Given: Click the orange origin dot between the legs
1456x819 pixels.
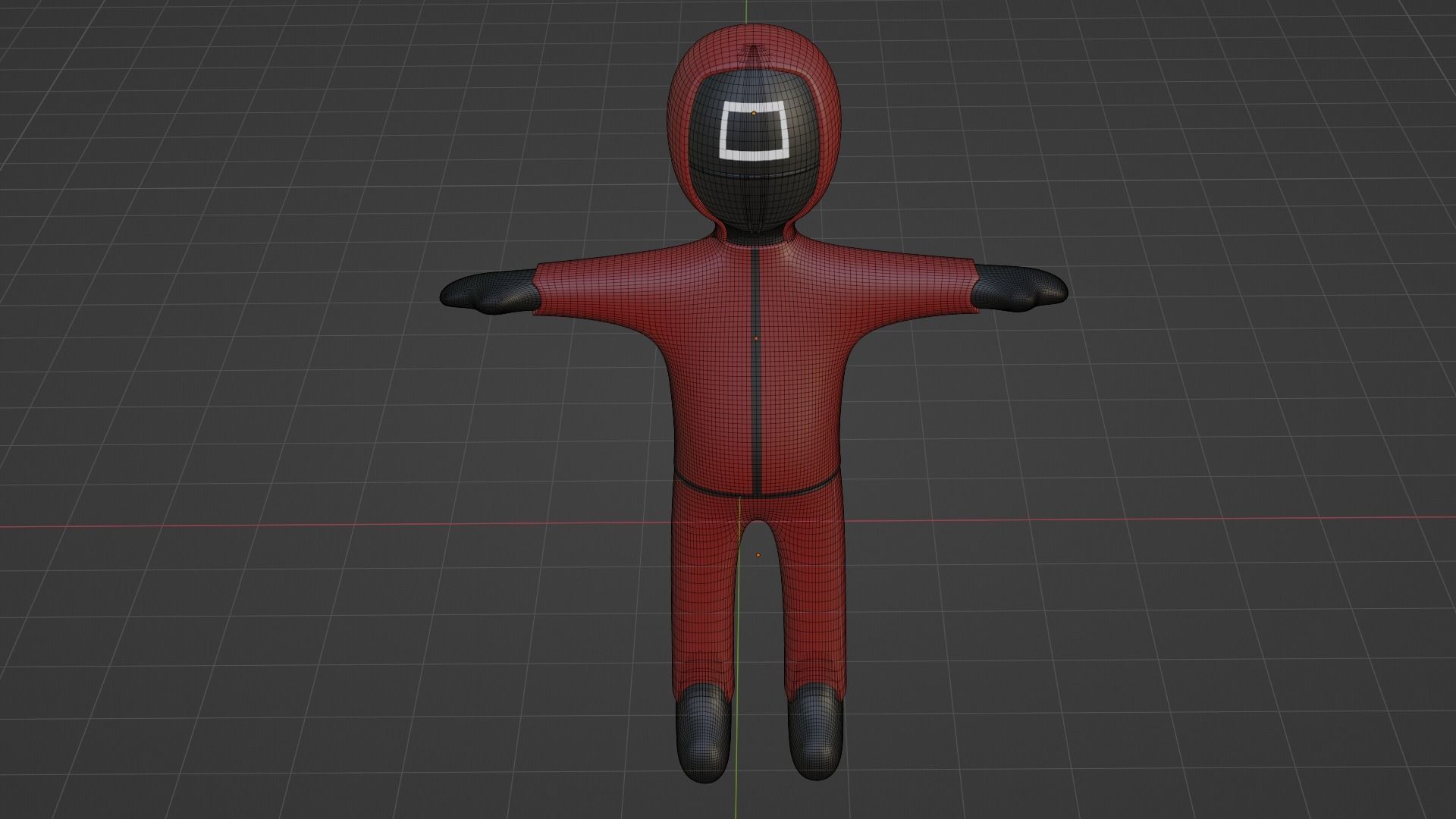Looking at the screenshot, I should [x=758, y=555].
